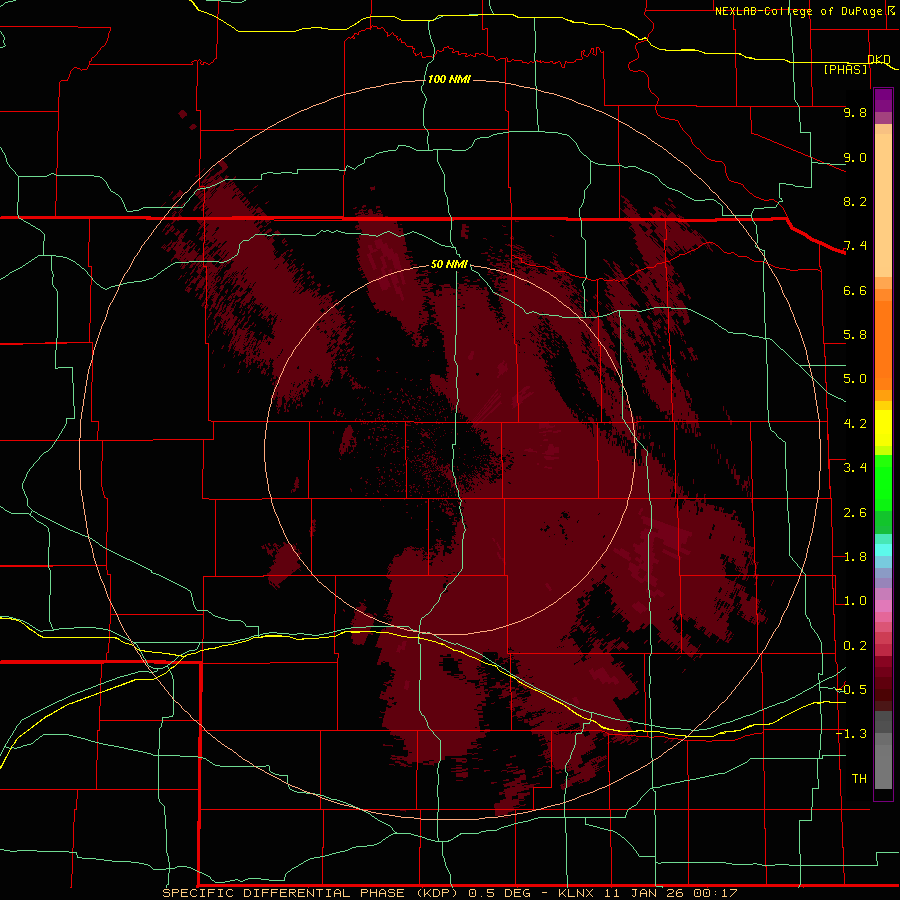Click the 7.4 value on the color scale
The height and width of the screenshot is (900, 900).
pos(855,246)
